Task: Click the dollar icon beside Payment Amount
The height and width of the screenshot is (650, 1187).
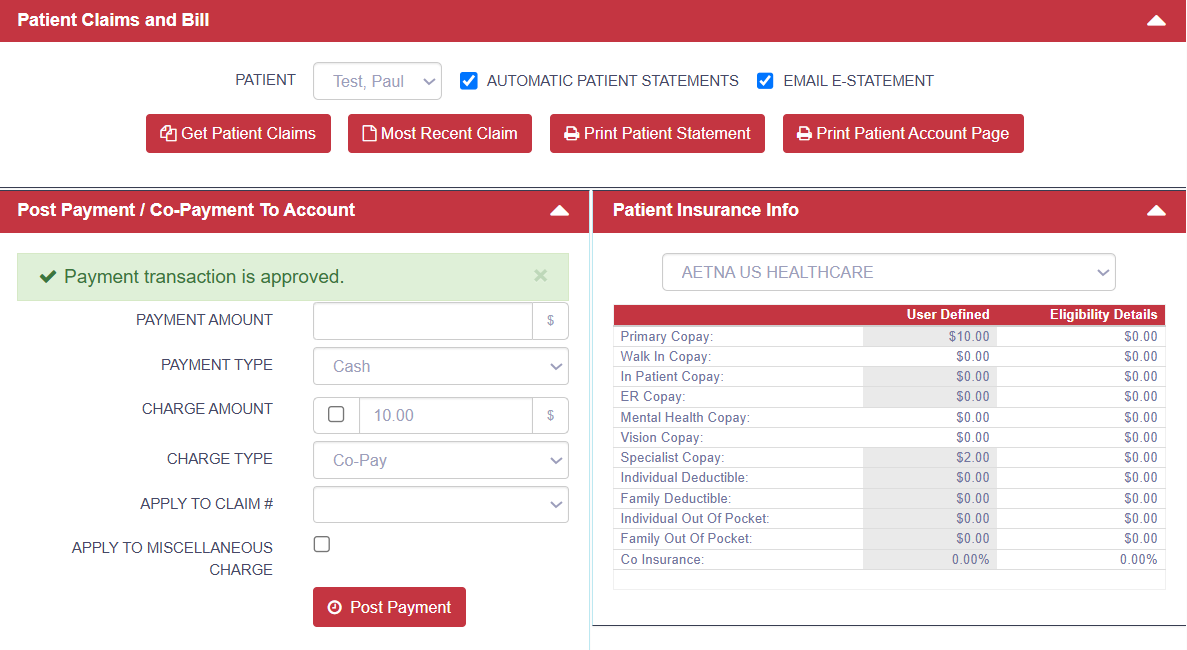Action: pos(550,321)
